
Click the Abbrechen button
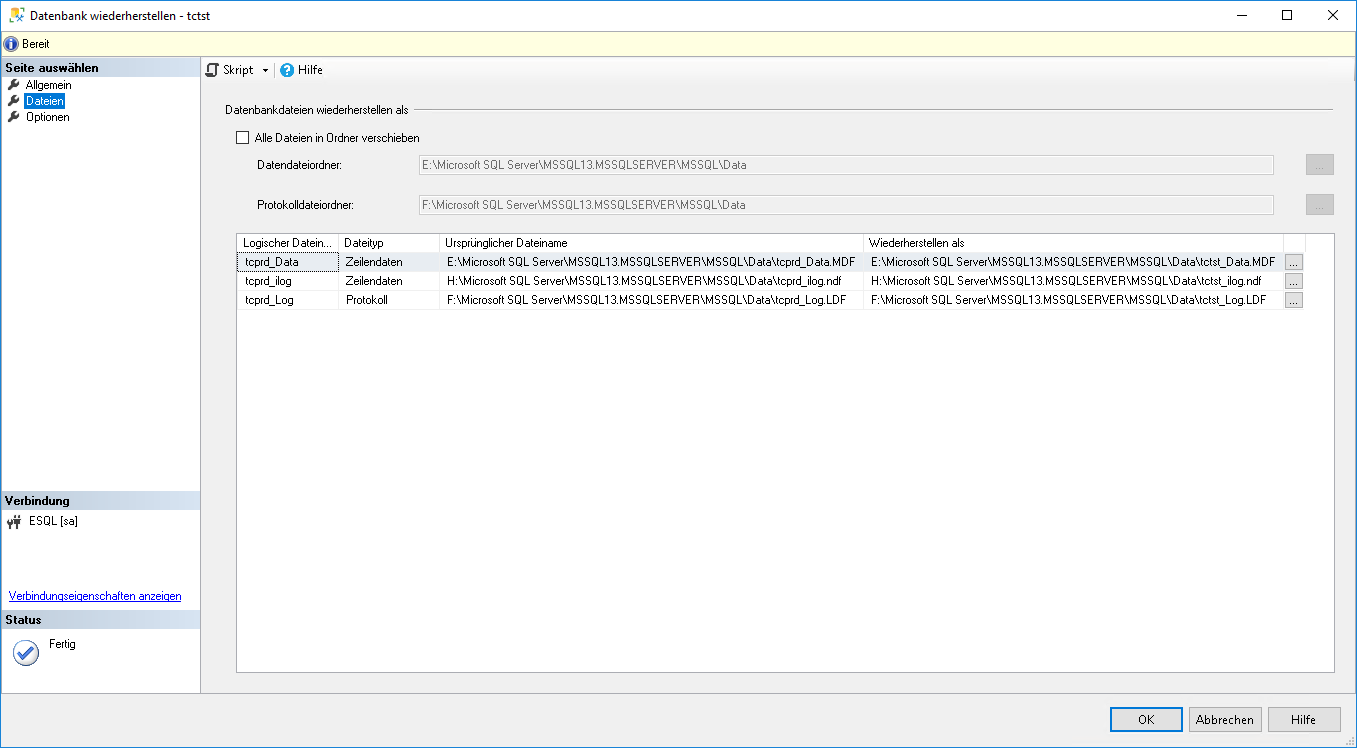pos(1225,719)
